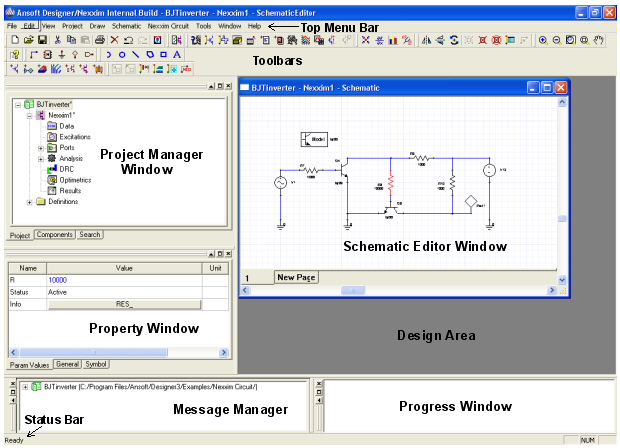620x448 pixels.
Task: Click the RES_ info button
Action: (x=124, y=304)
